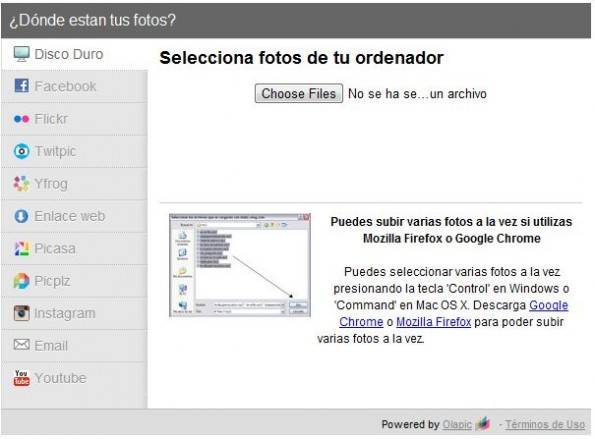Image resolution: width=595 pixels, height=439 pixels.
Task: Open the Flickr source tab
Action: click(x=74, y=119)
